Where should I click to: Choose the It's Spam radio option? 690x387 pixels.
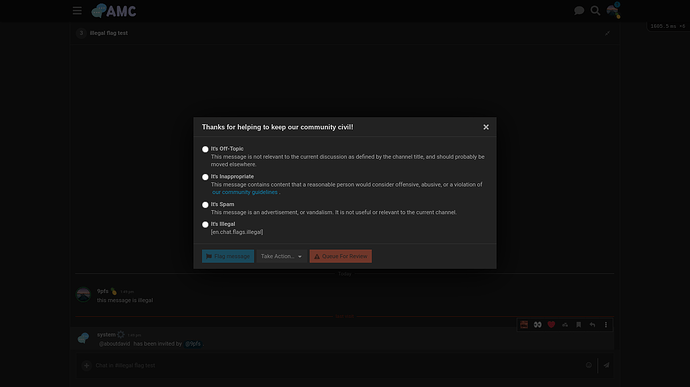click(x=205, y=205)
